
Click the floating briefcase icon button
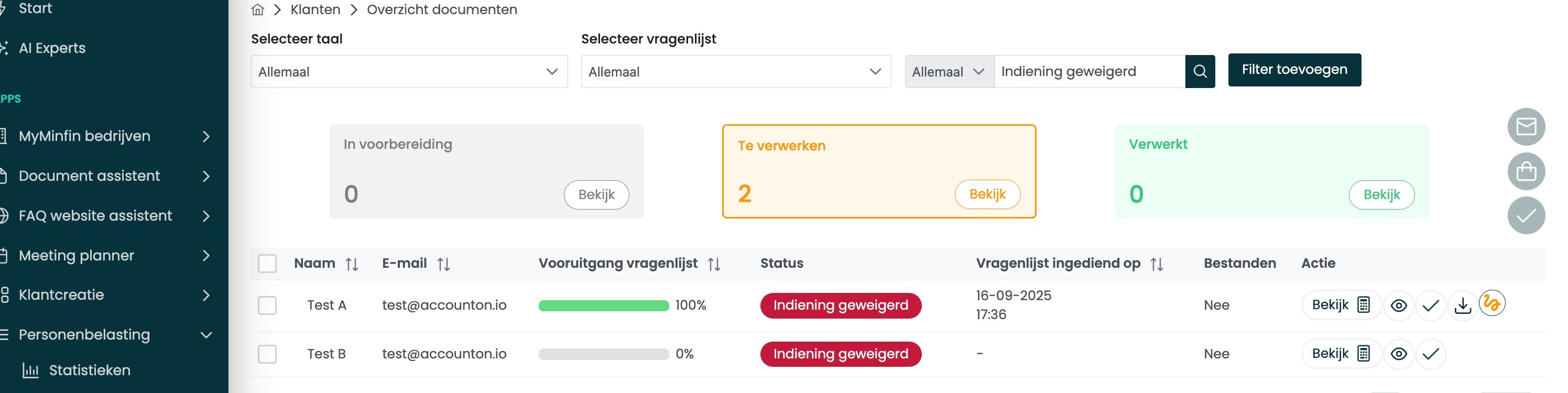[x=1526, y=171]
